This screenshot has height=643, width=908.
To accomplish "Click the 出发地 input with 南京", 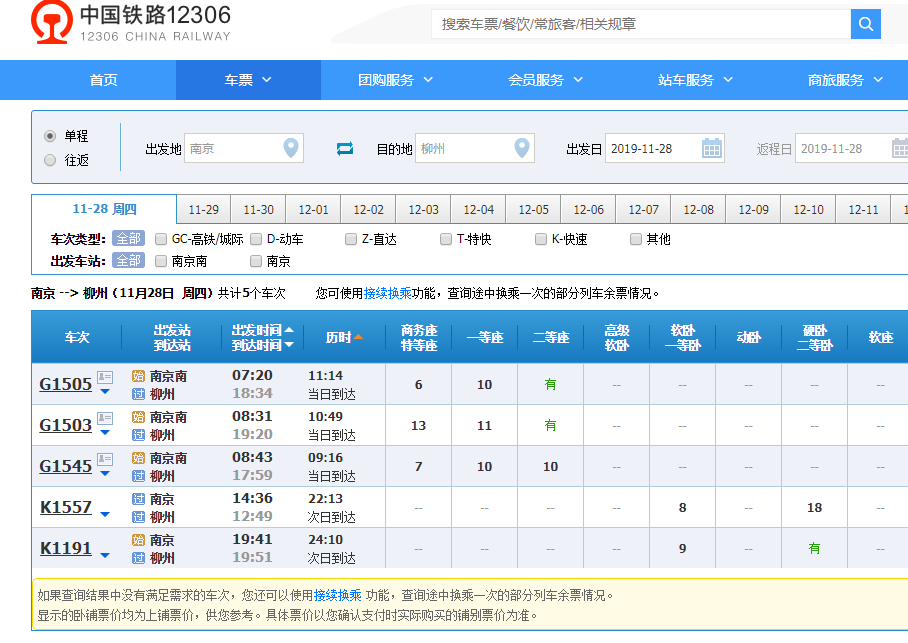I will [244, 148].
